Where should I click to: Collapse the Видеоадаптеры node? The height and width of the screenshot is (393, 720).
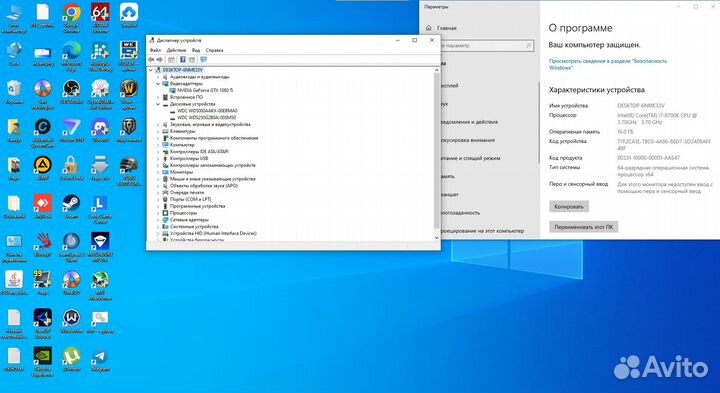(158, 84)
